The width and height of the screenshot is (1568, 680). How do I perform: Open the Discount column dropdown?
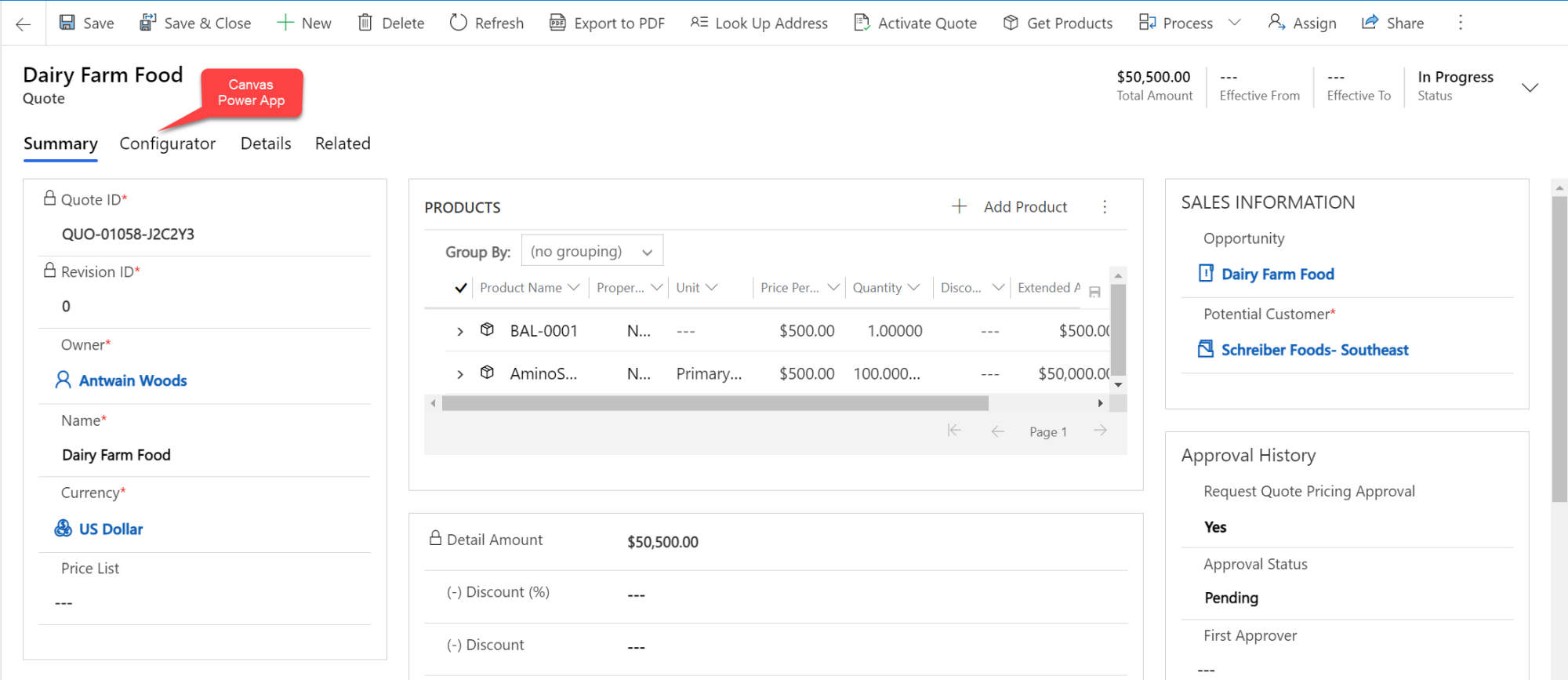997,288
